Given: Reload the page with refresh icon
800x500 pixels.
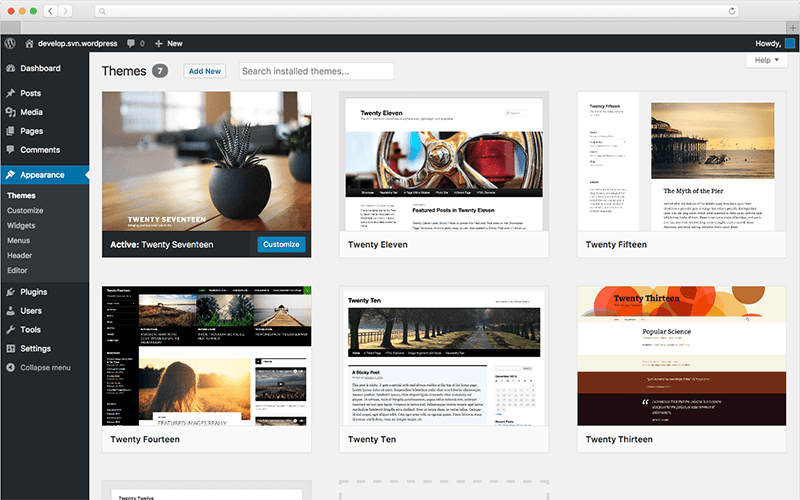Looking at the screenshot, I should coord(732,11).
